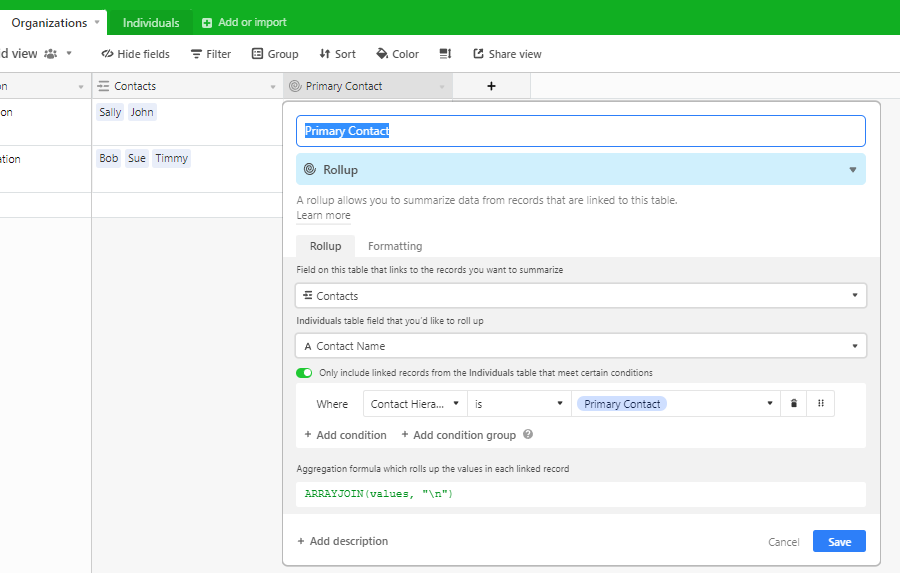
Task: Click the Timmy linked record chip
Action: [172, 158]
